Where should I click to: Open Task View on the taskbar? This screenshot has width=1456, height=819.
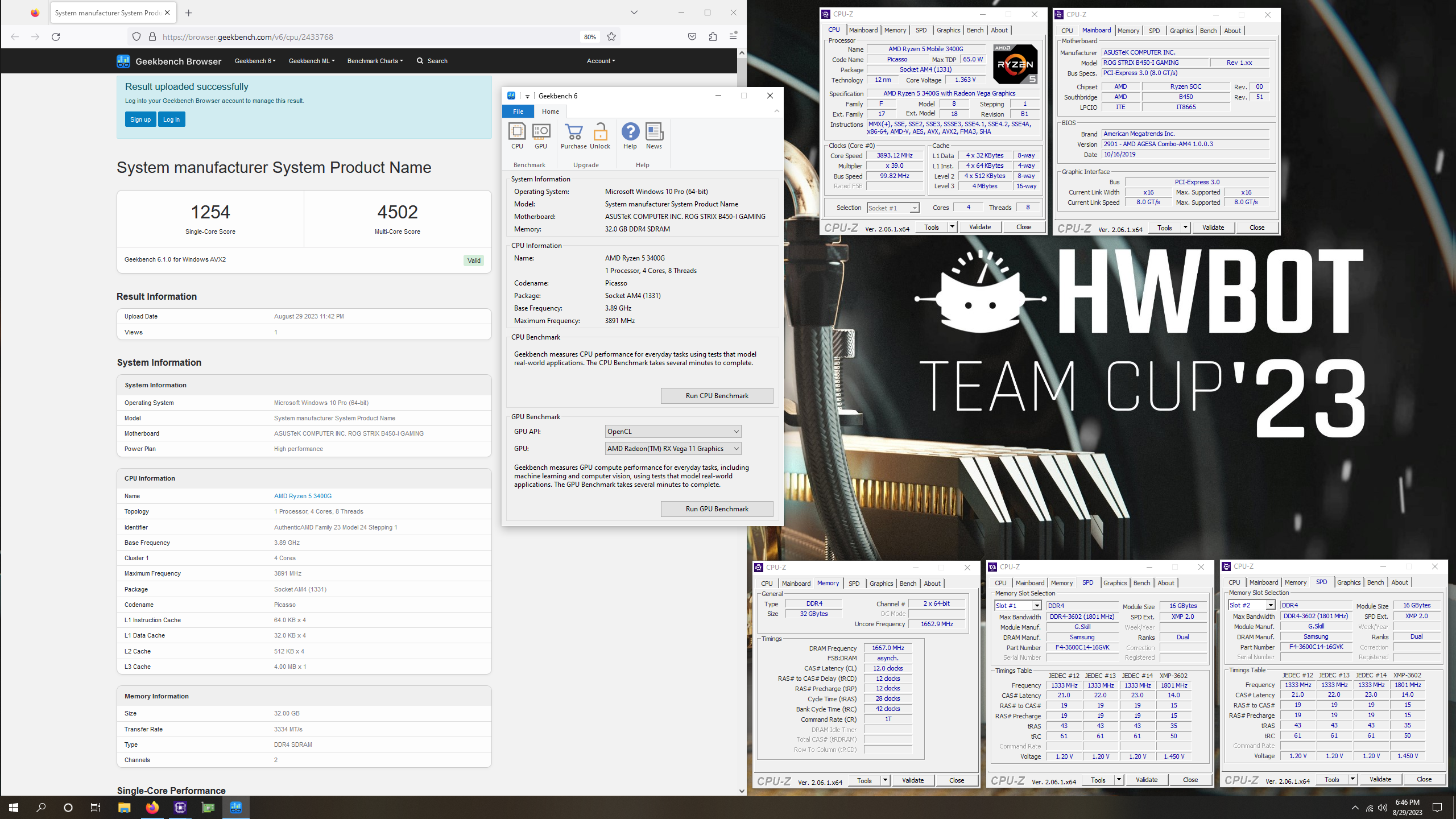point(96,807)
